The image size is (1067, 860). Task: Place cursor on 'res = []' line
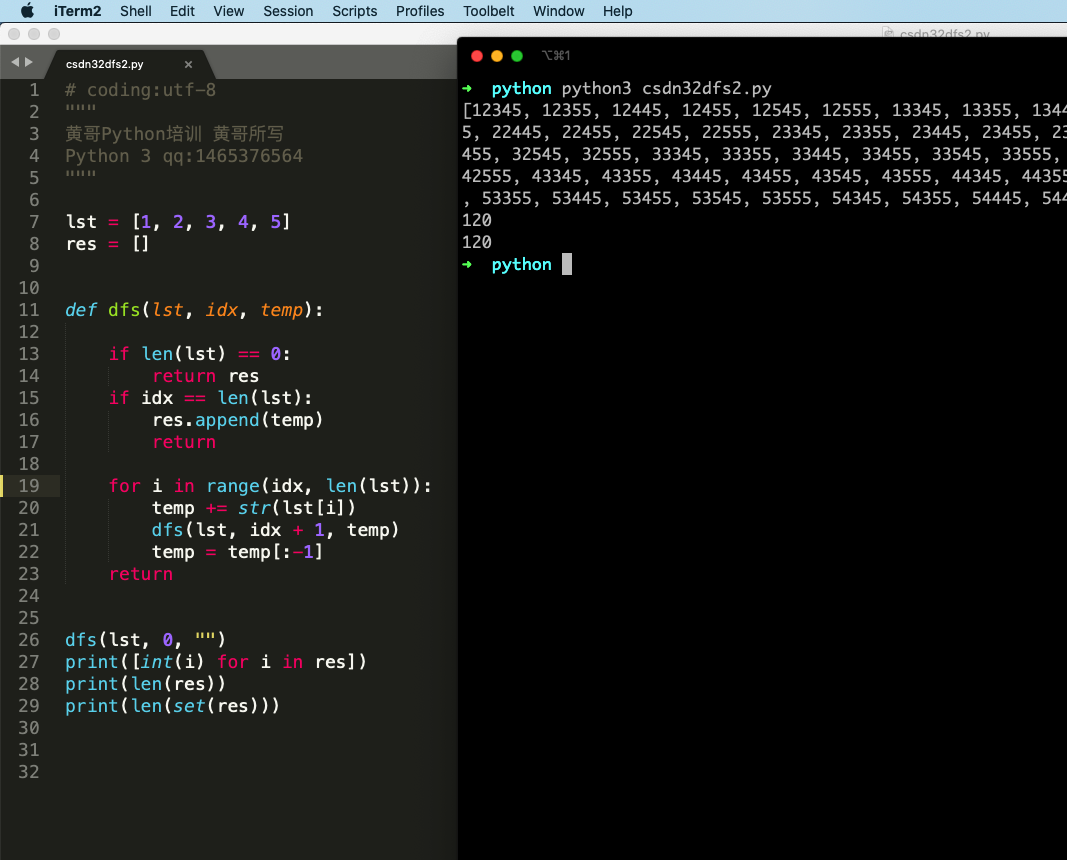click(x=107, y=244)
